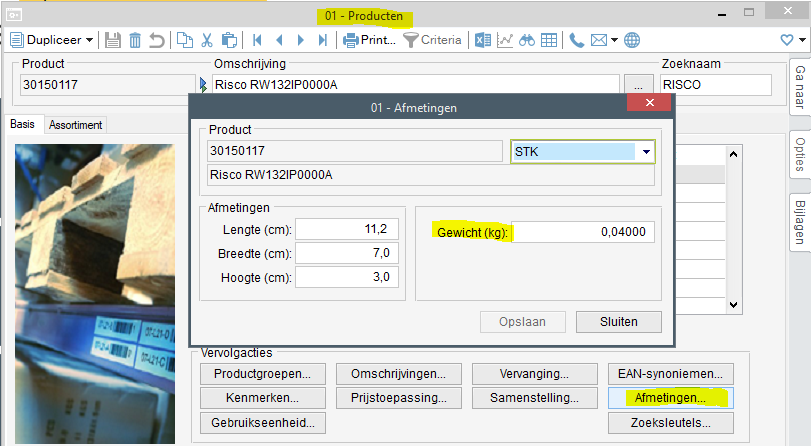
Task: Open Prijstoepassing follow-up action
Action: coord(398,398)
